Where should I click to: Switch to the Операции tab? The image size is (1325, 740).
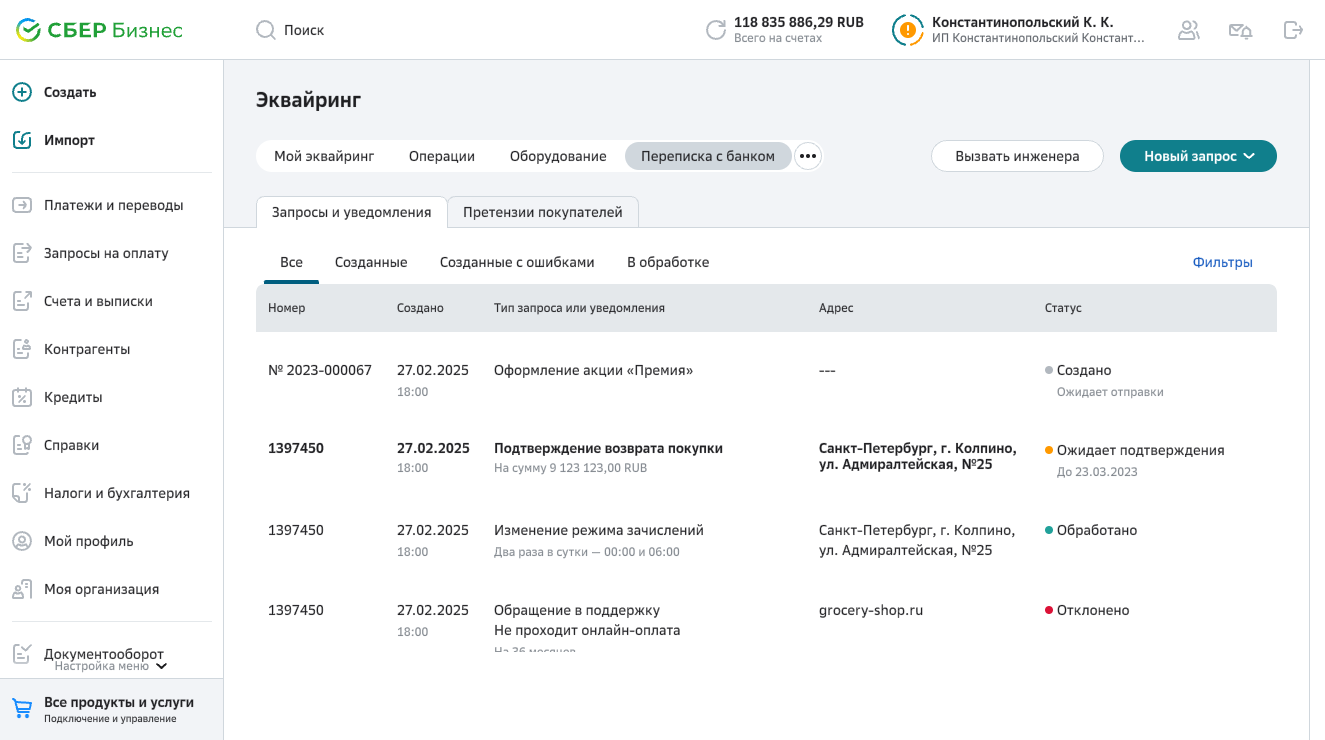point(441,156)
